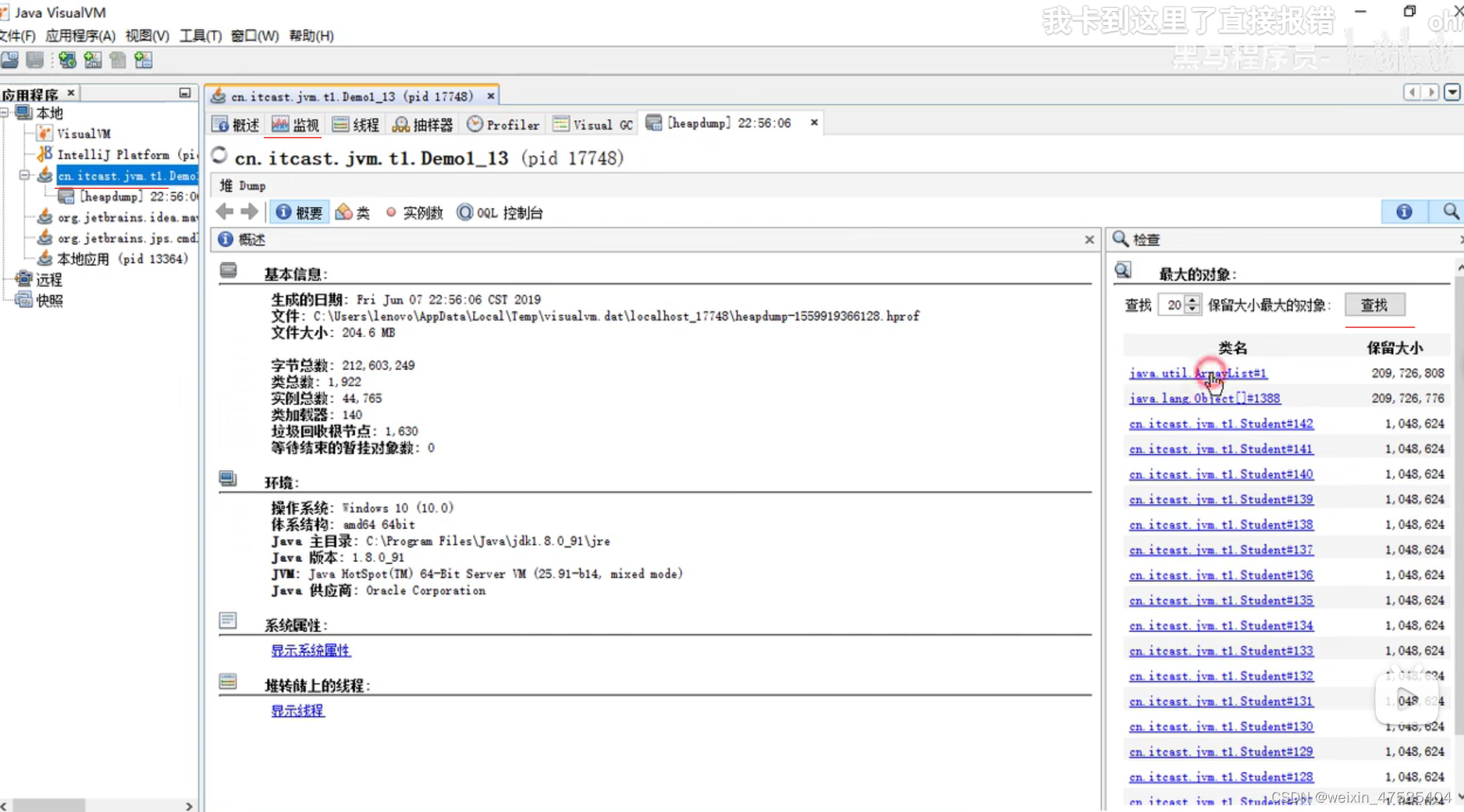Toggle the 概要 summary view button

[299, 212]
